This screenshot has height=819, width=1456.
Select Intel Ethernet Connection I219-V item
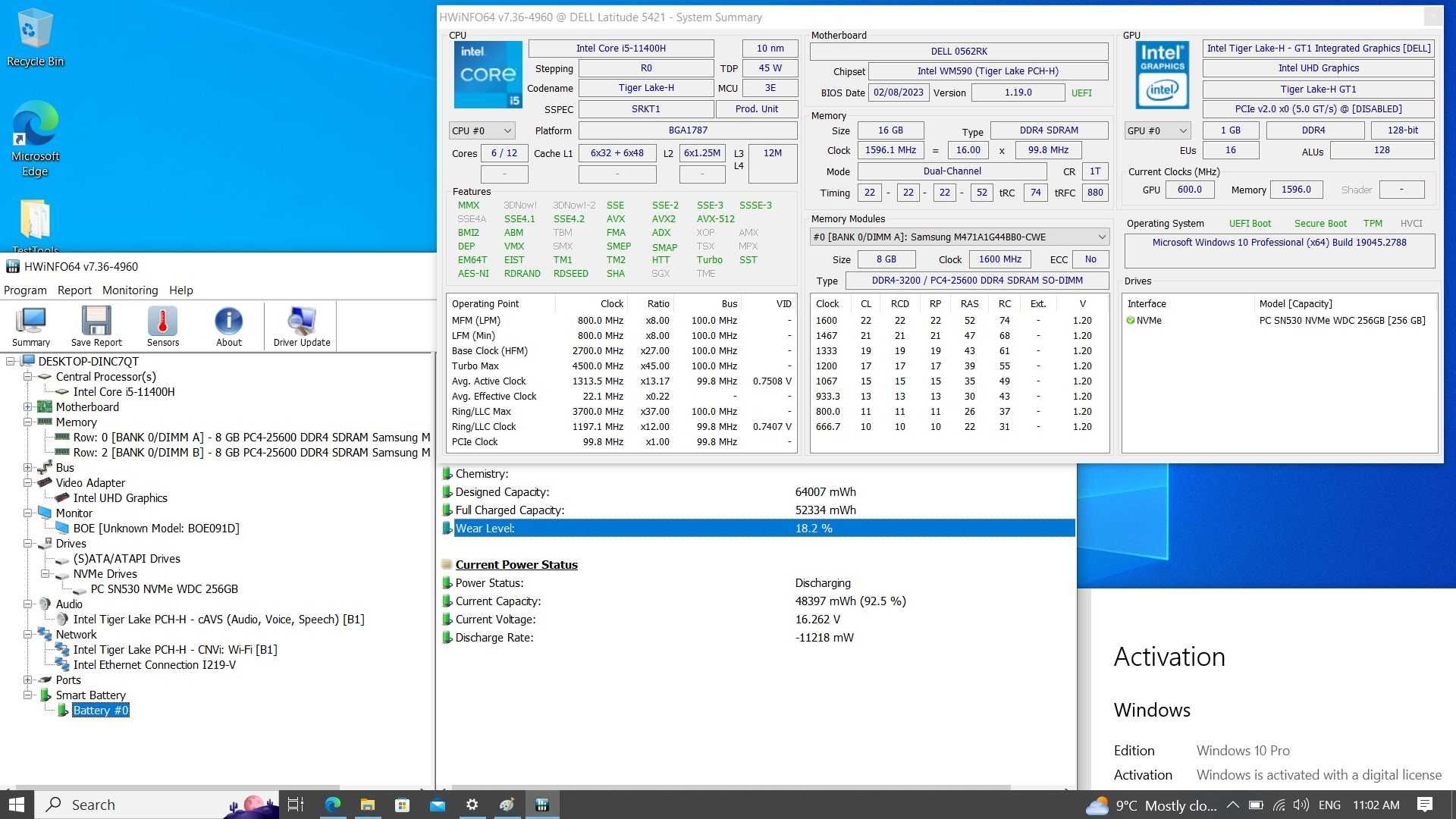coord(154,664)
